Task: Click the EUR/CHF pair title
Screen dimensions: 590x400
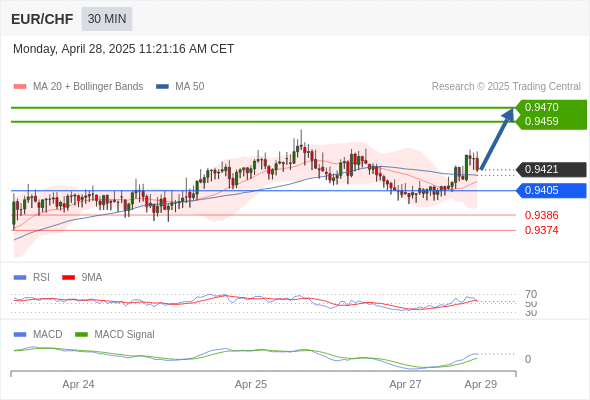Action: coord(42,19)
